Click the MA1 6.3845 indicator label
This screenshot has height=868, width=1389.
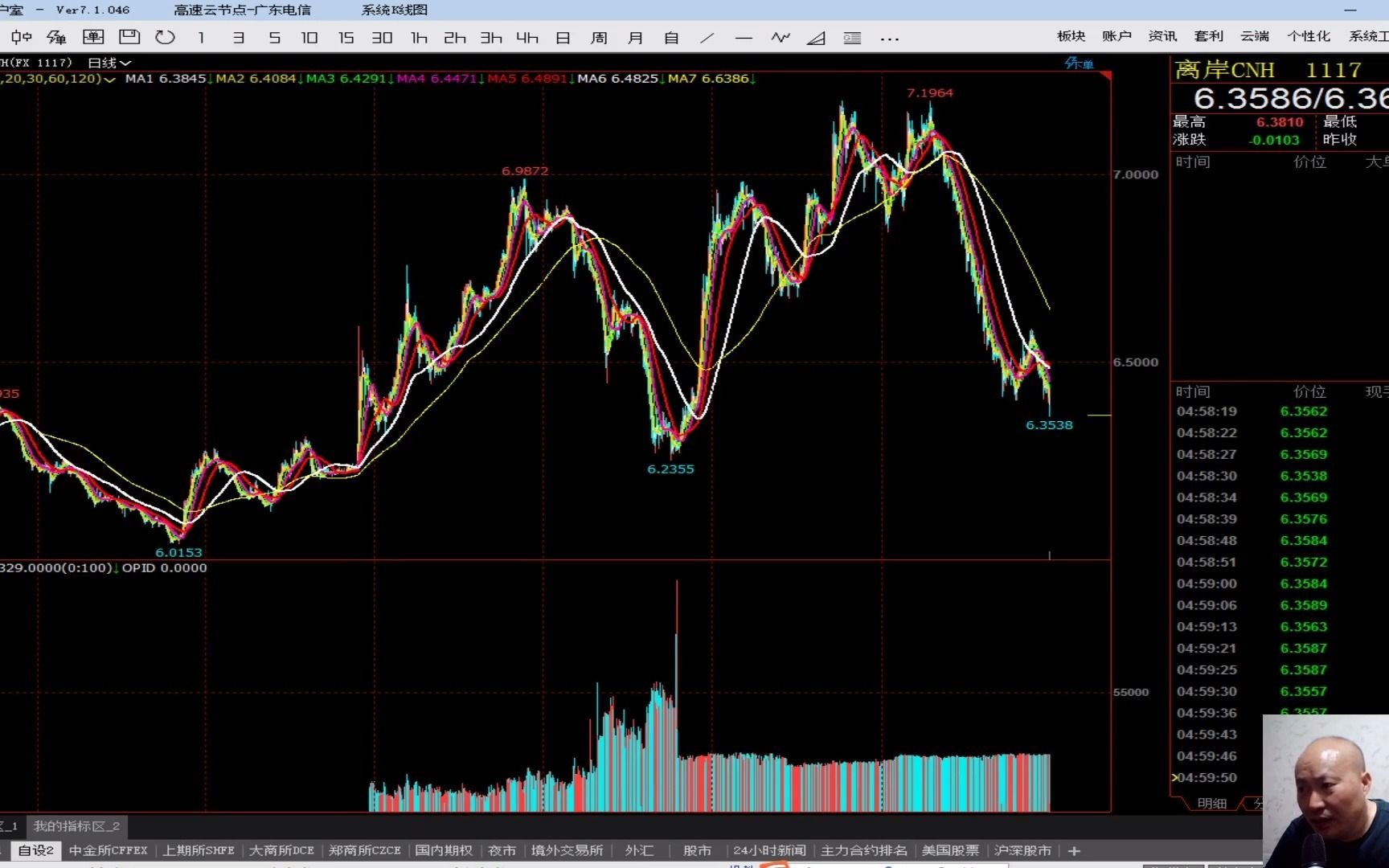(x=166, y=79)
